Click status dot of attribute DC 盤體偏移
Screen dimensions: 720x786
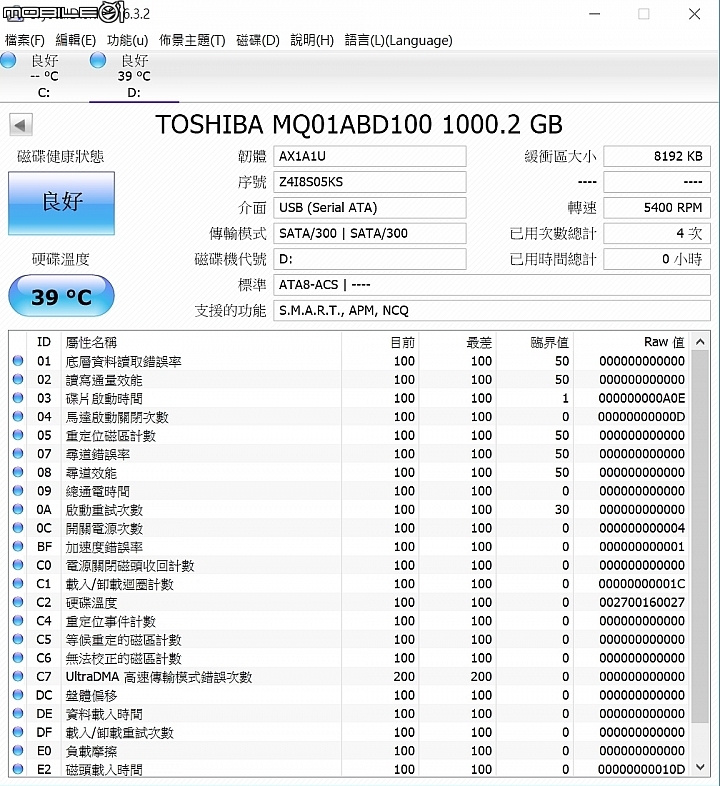click(x=18, y=694)
